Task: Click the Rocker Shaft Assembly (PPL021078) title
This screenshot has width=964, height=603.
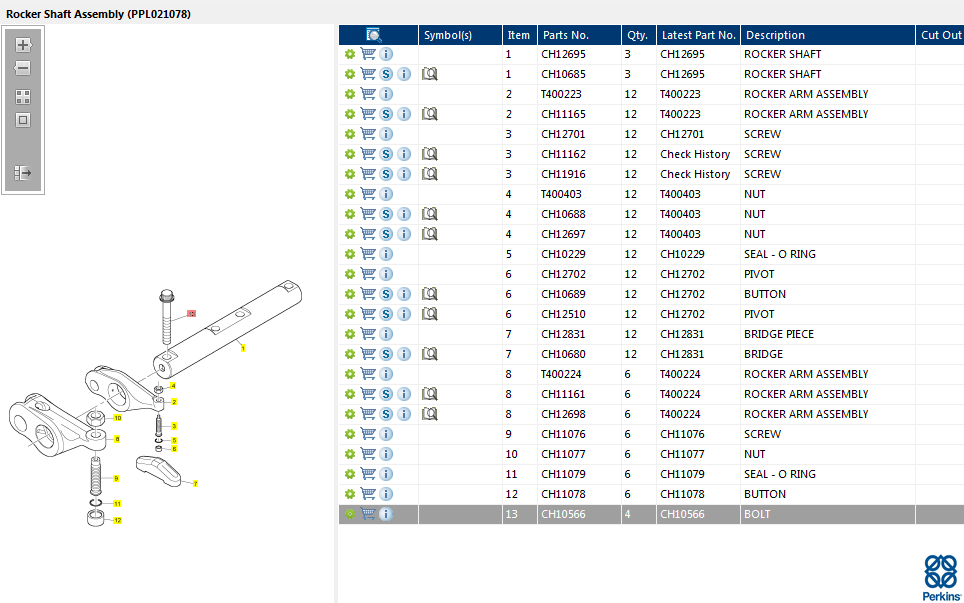Action: [98, 14]
